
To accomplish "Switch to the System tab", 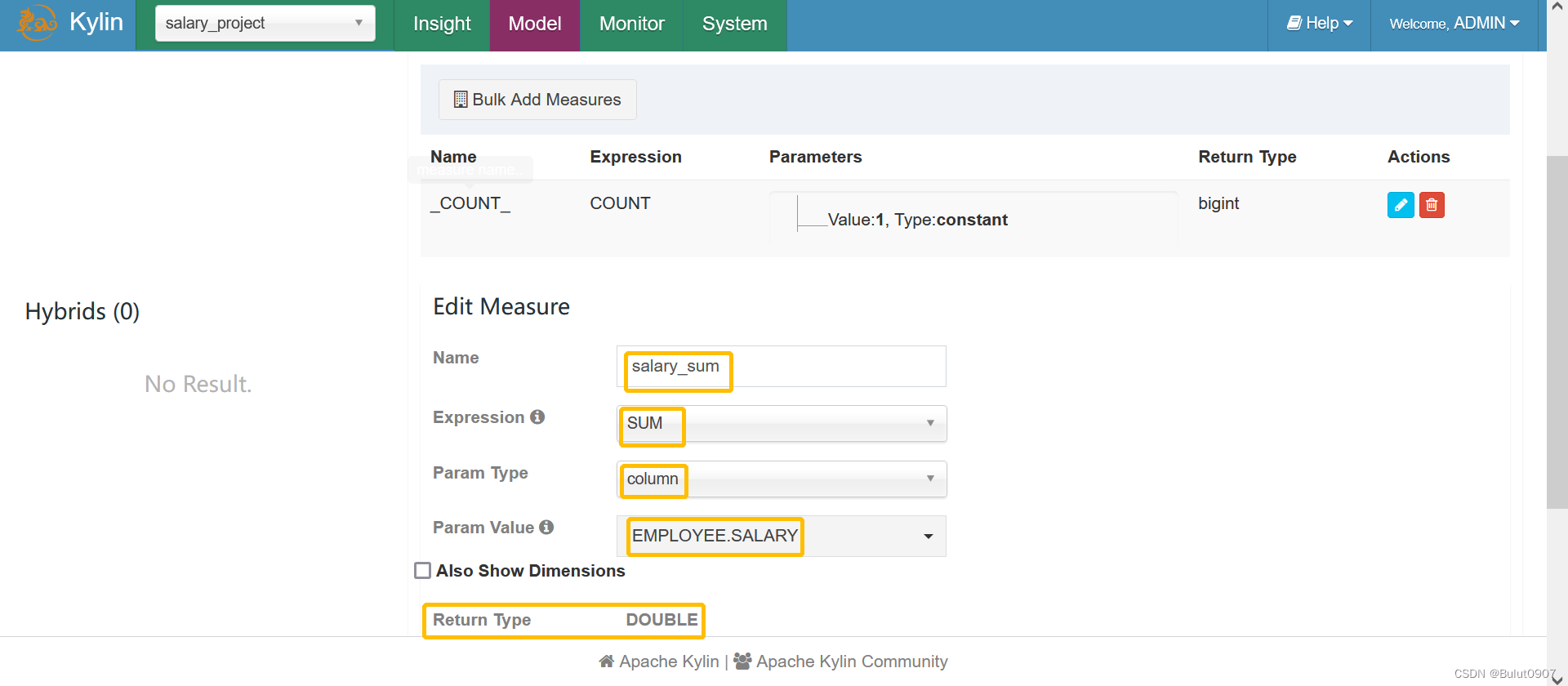I will coord(735,24).
